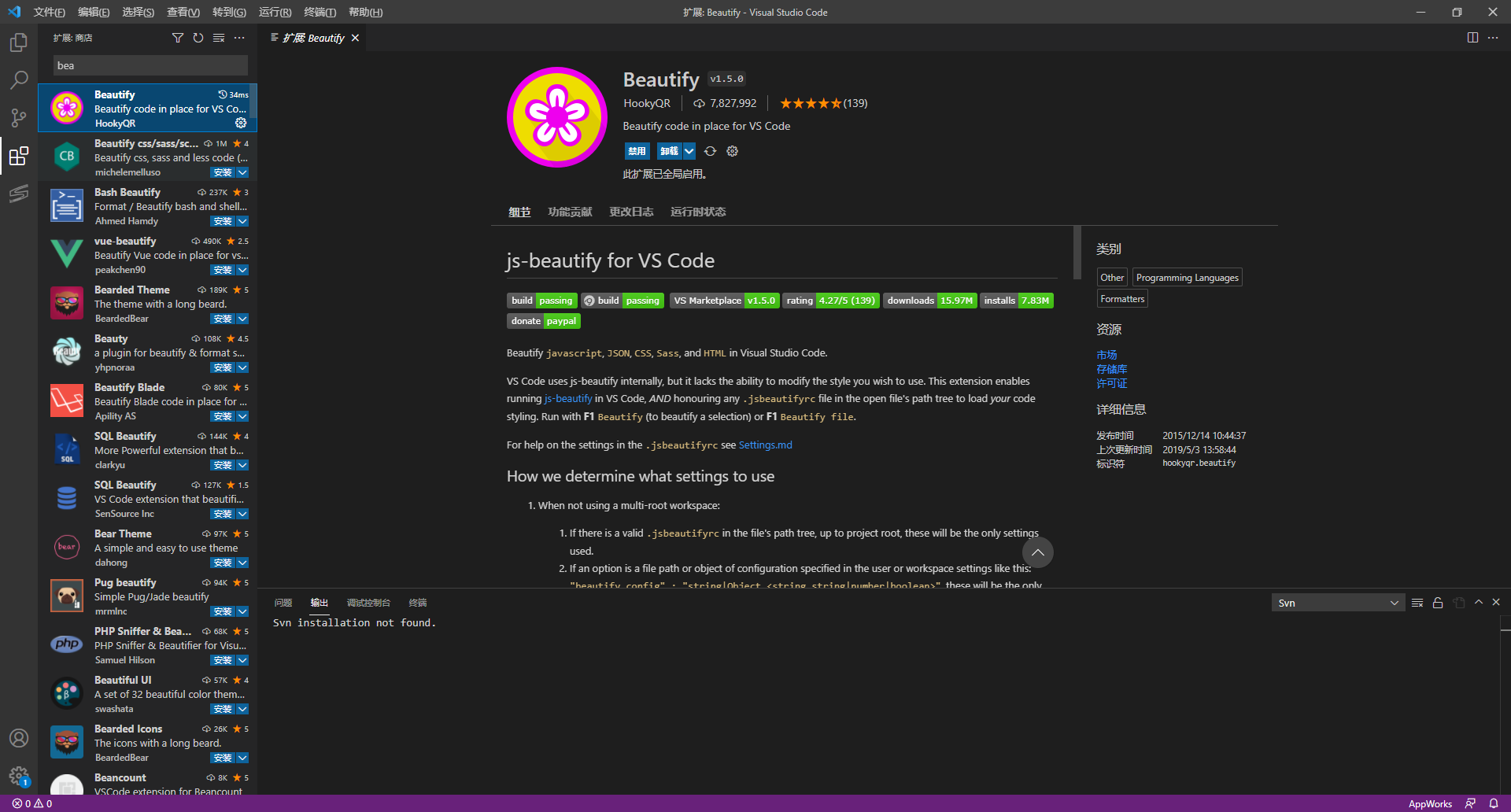
Task: Open the 终端(T) menu
Action: [320, 12]
